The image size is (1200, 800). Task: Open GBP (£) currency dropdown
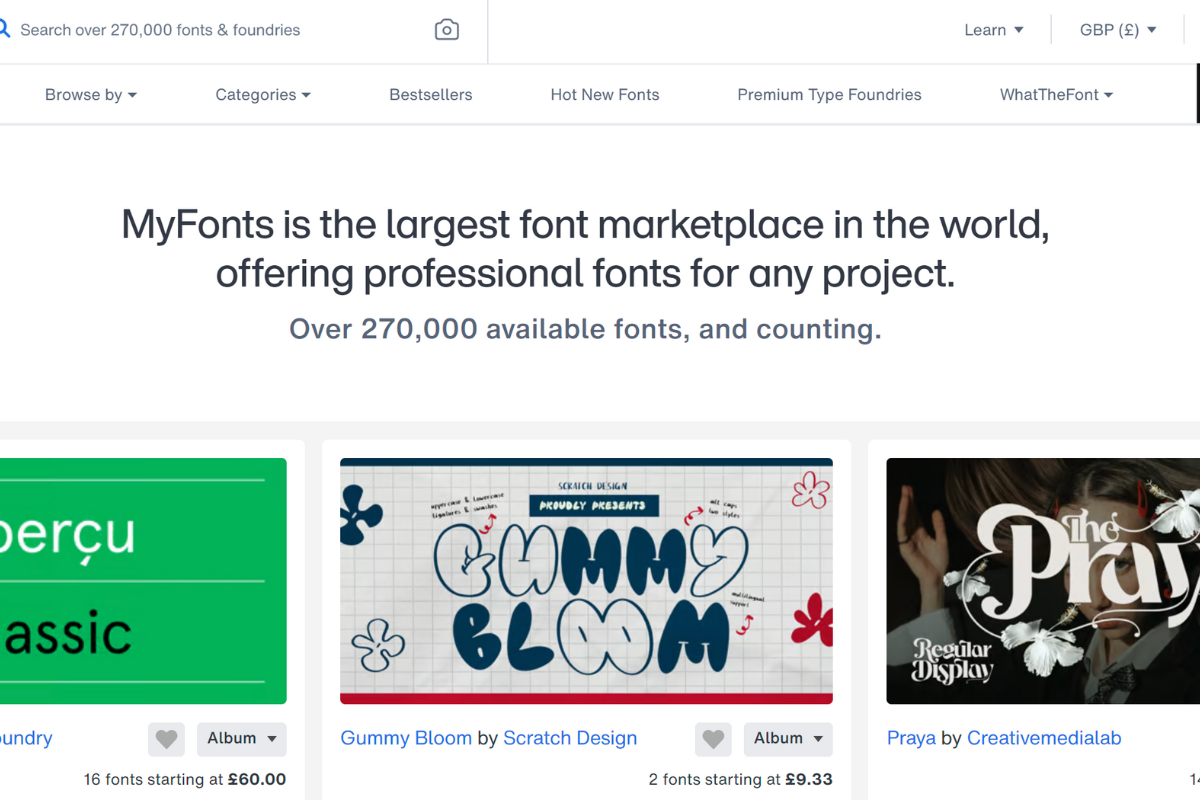[x=1118, y=30]
